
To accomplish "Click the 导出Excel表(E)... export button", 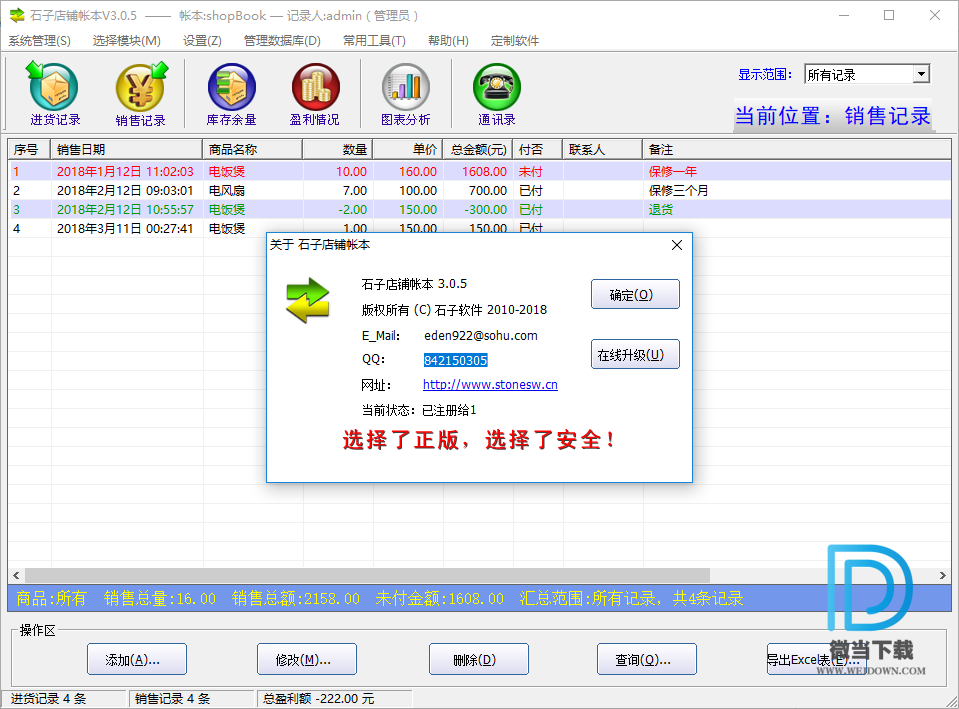I will click(816, 659).
